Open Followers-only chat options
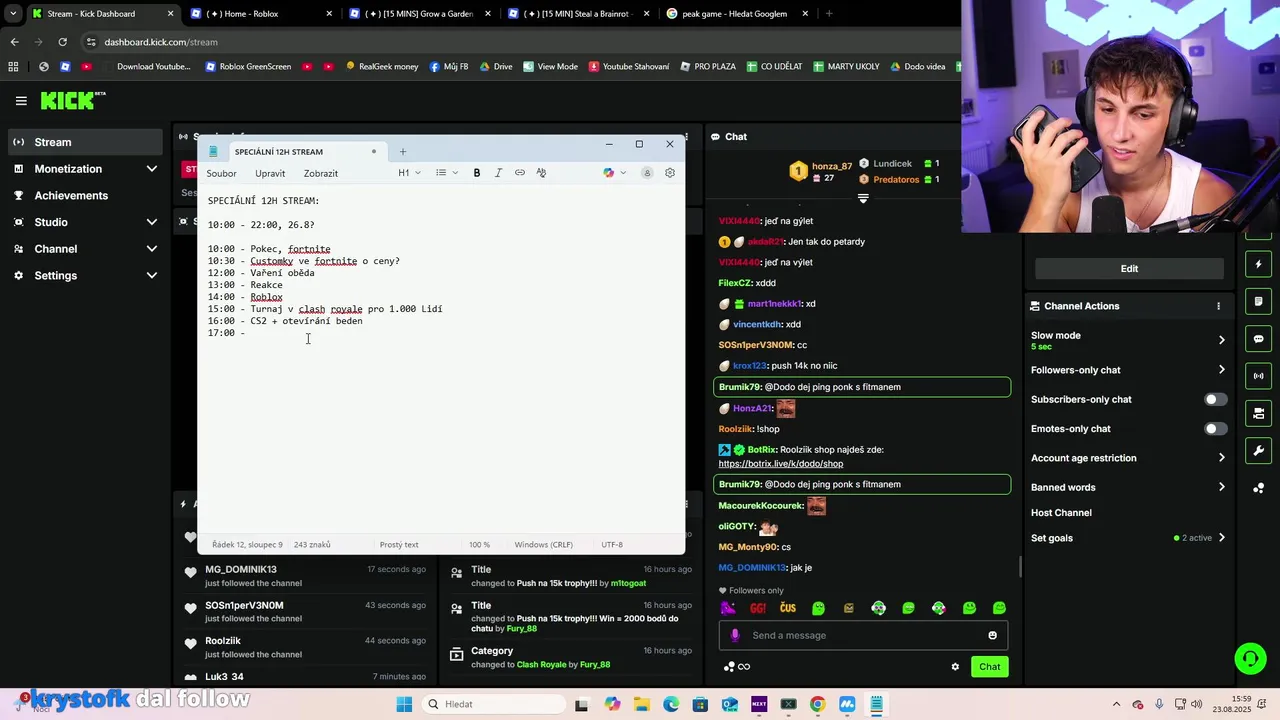1280x720 pixels. point(1128,370)
